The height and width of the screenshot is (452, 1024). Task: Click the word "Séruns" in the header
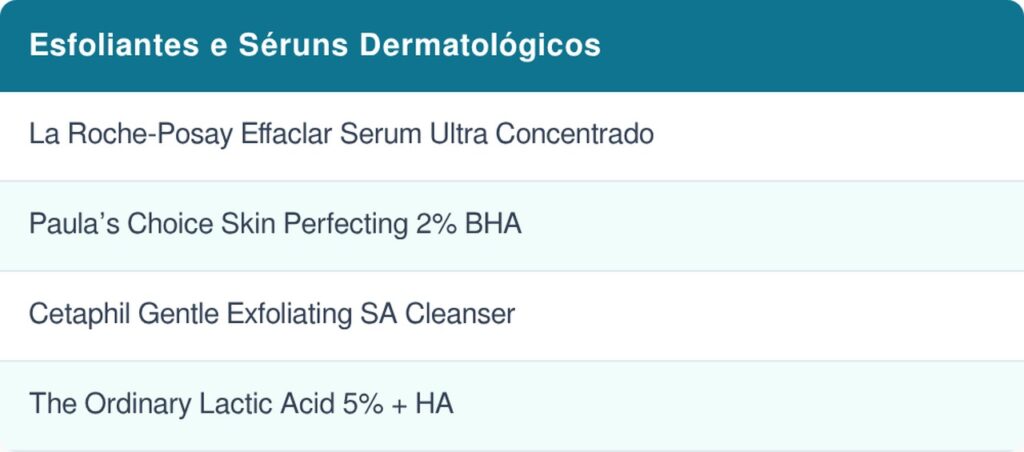tap(293, 46)
